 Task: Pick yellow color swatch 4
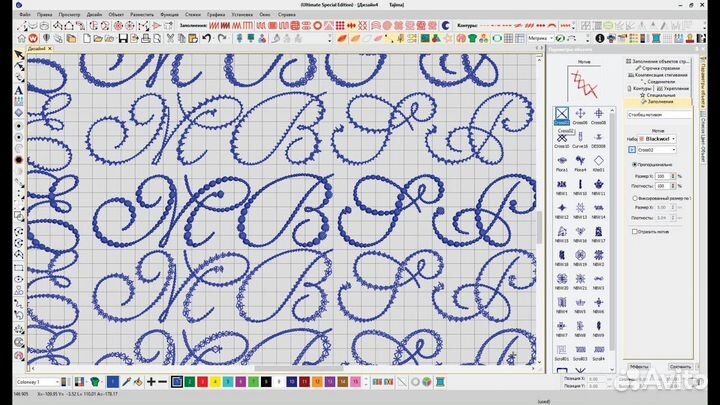215,382
